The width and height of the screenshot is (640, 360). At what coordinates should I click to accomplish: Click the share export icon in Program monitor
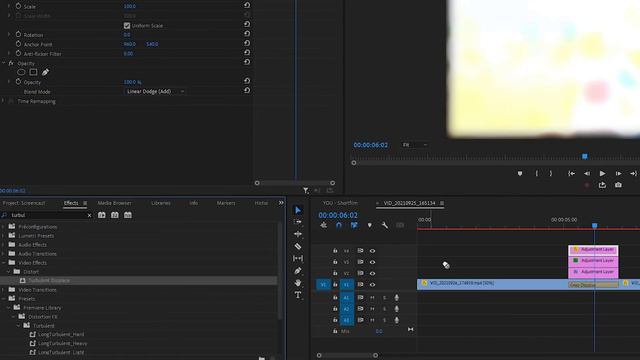coord(602,185)
